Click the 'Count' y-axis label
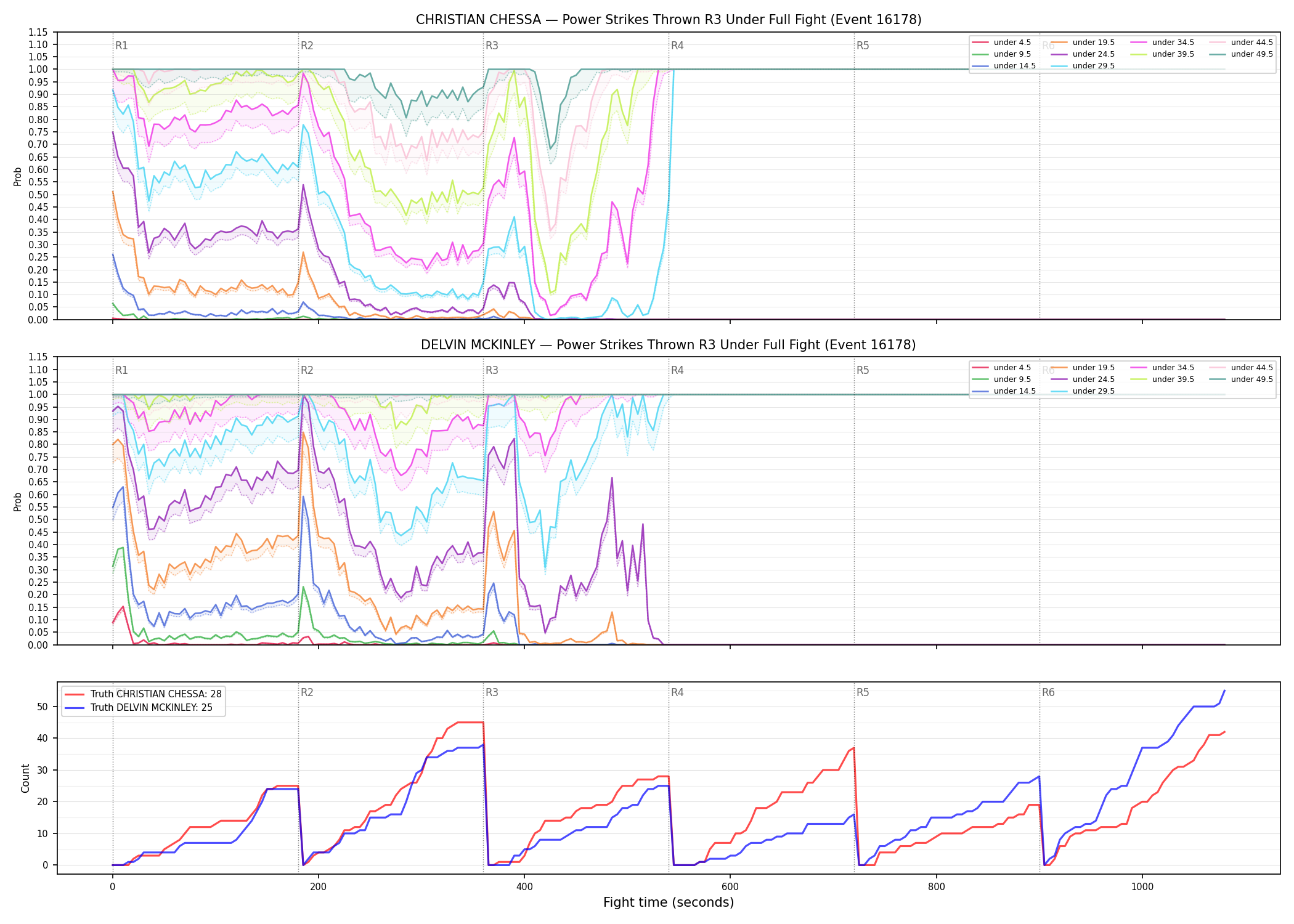The image size is (1294, 924). coord(25,778)
